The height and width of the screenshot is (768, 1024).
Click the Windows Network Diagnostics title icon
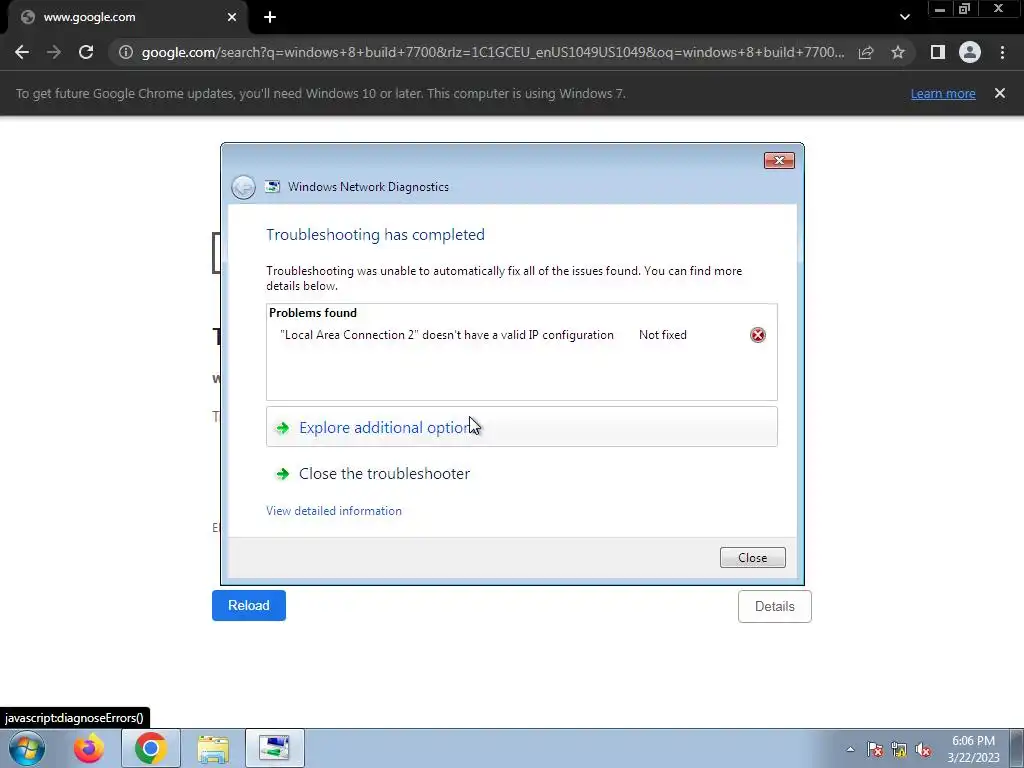272,187
